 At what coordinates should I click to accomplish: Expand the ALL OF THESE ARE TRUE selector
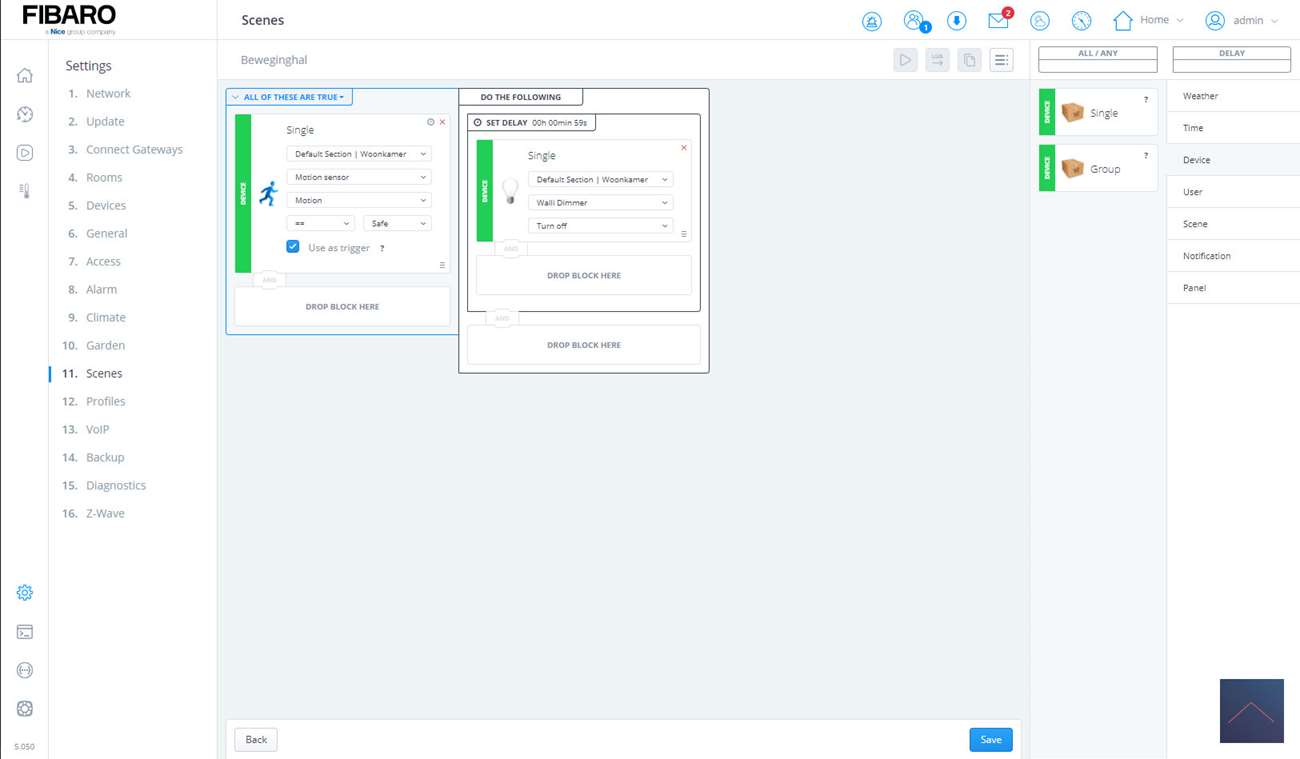click(x=289, y=97)
